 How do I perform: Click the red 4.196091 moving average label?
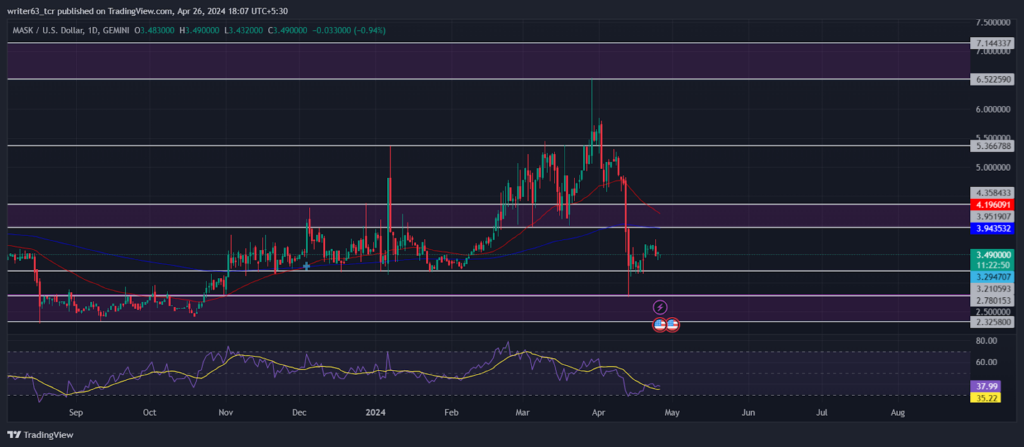click(x=991, y=205)
